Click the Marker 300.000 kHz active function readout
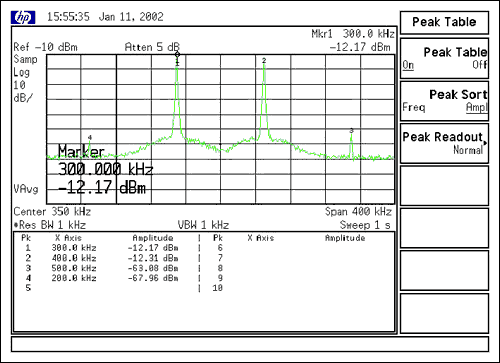 105,170
